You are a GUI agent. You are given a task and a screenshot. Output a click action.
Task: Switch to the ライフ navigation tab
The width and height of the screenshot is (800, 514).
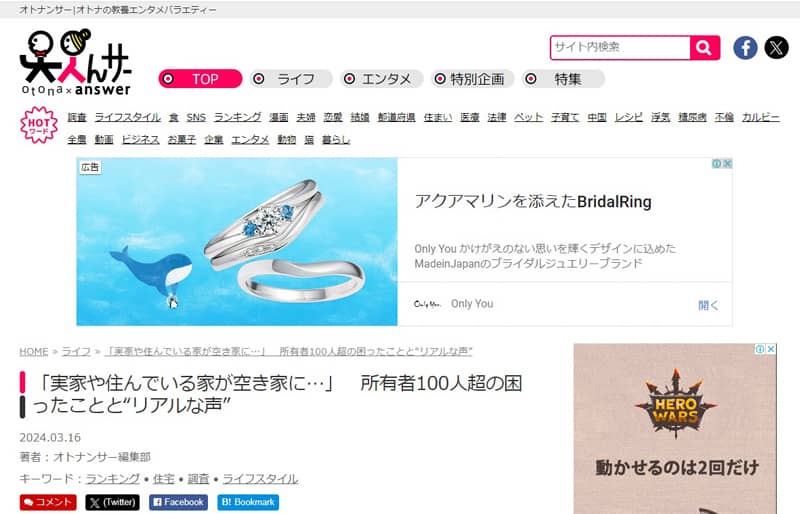pos(291,79)
